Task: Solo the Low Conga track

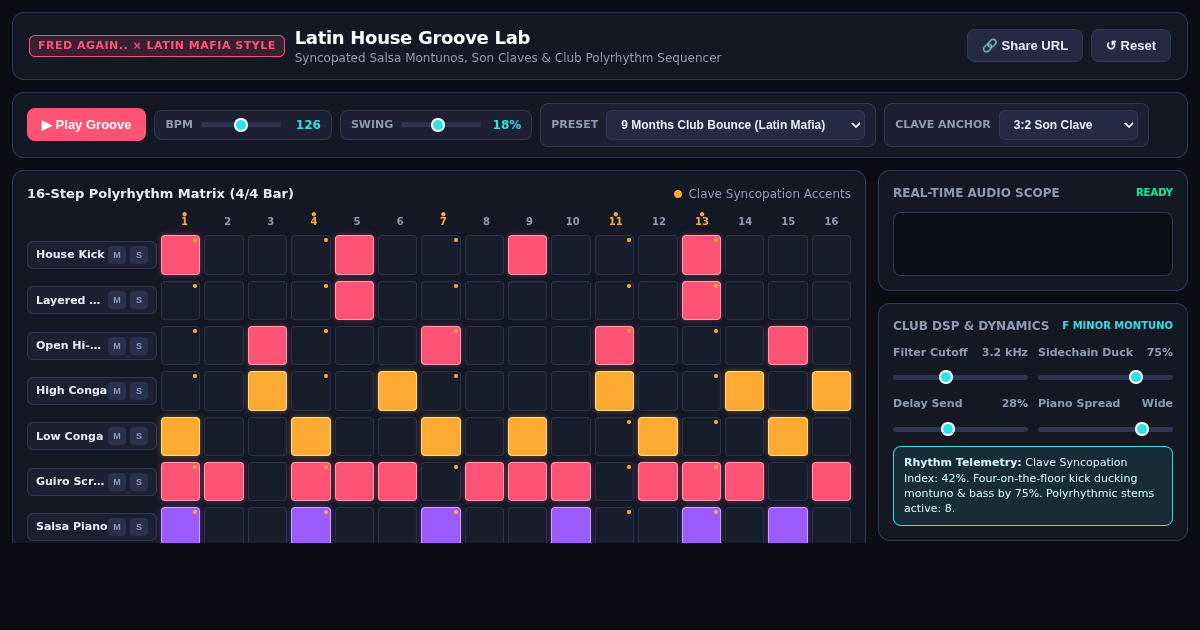Action: (x=139, y=436)
